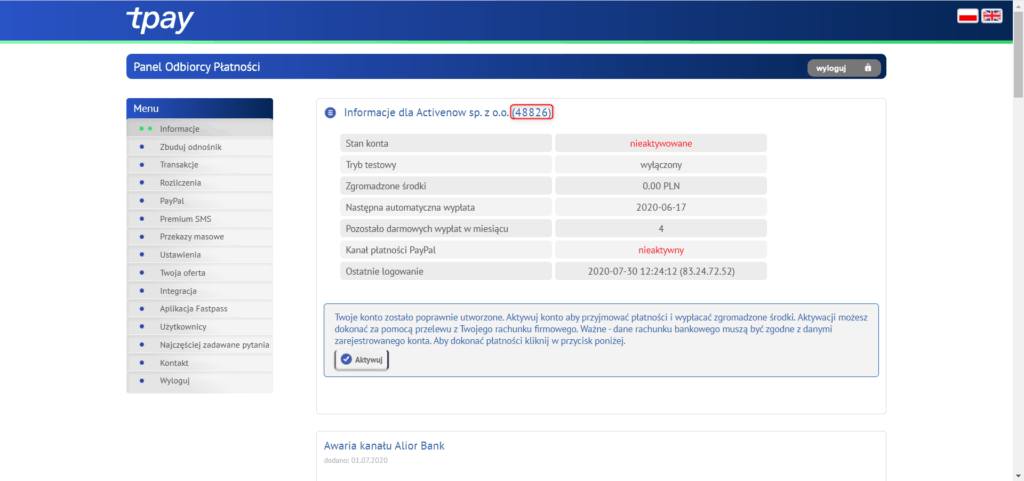The height and width of the screenshot is (481, 1024).
Task: Open Kontakt menu item
Action: (x=200, y=362)
